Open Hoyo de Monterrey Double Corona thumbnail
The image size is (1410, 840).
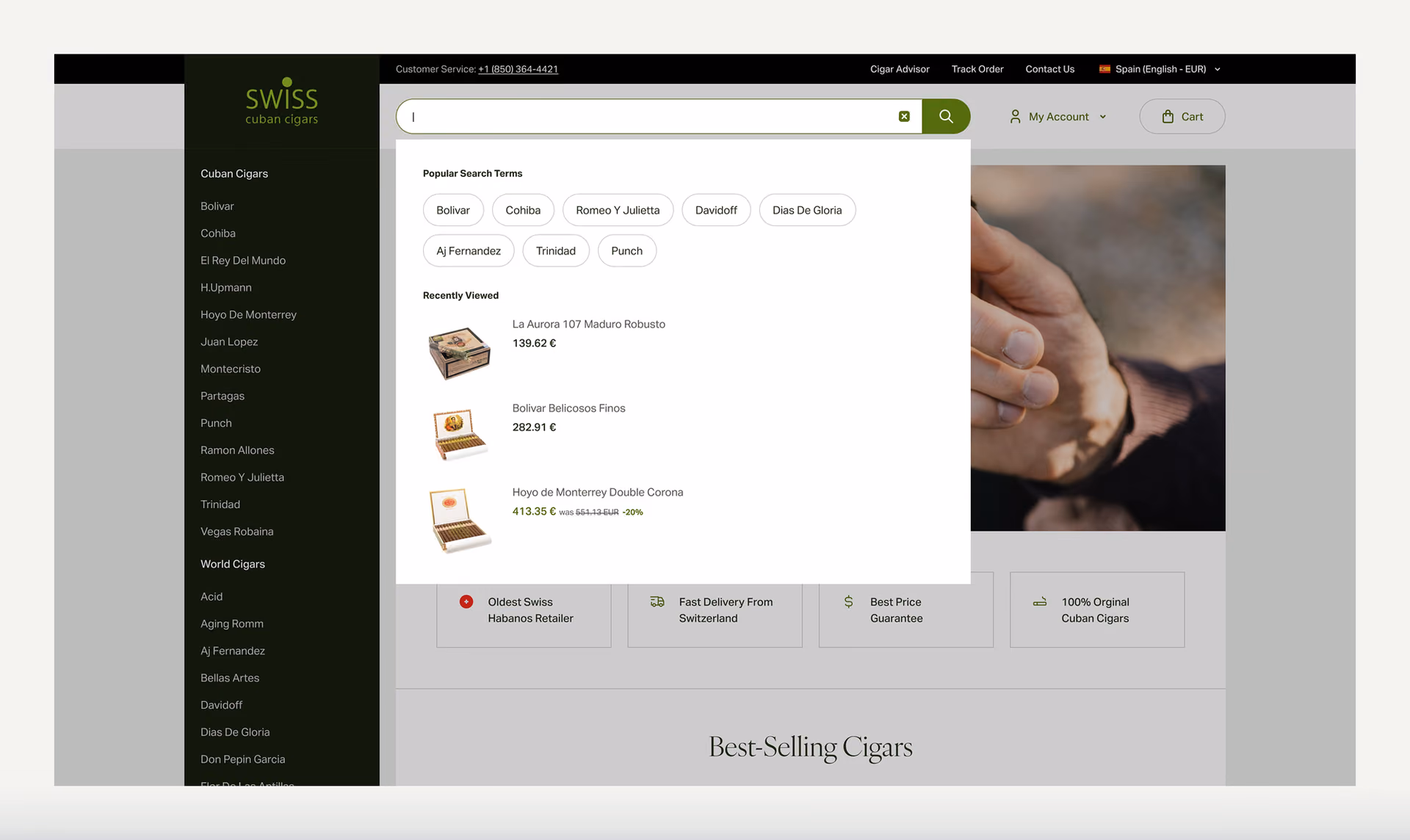click(460, 520)
